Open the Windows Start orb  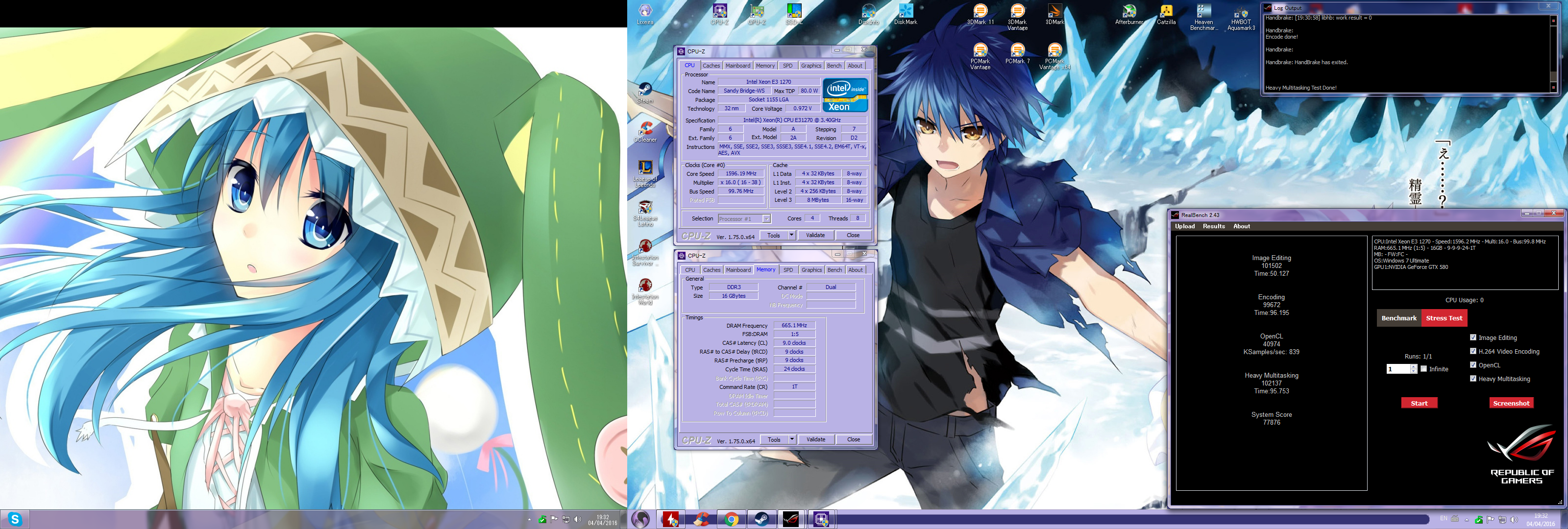click(640, 519)
